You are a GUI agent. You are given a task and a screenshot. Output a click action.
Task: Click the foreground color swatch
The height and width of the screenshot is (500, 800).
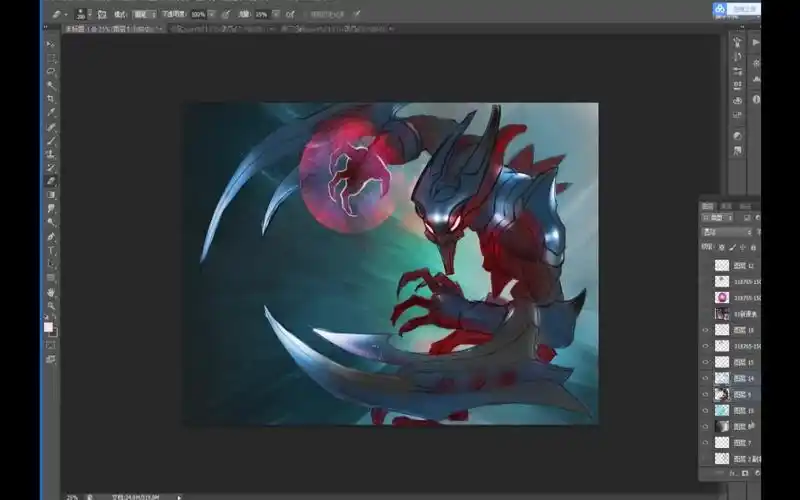pyautogui.click(x=47, y=326)
